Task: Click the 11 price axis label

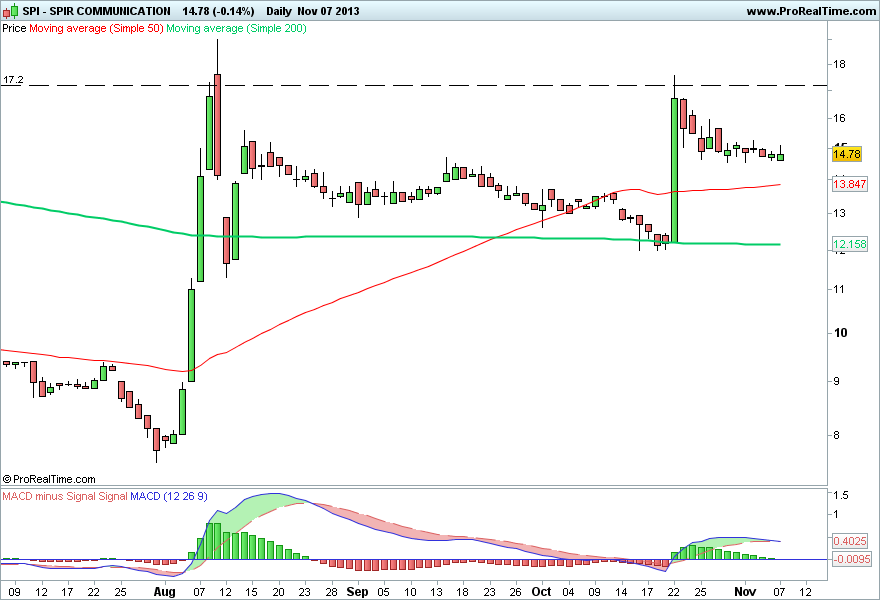Action: pos(839,289)
